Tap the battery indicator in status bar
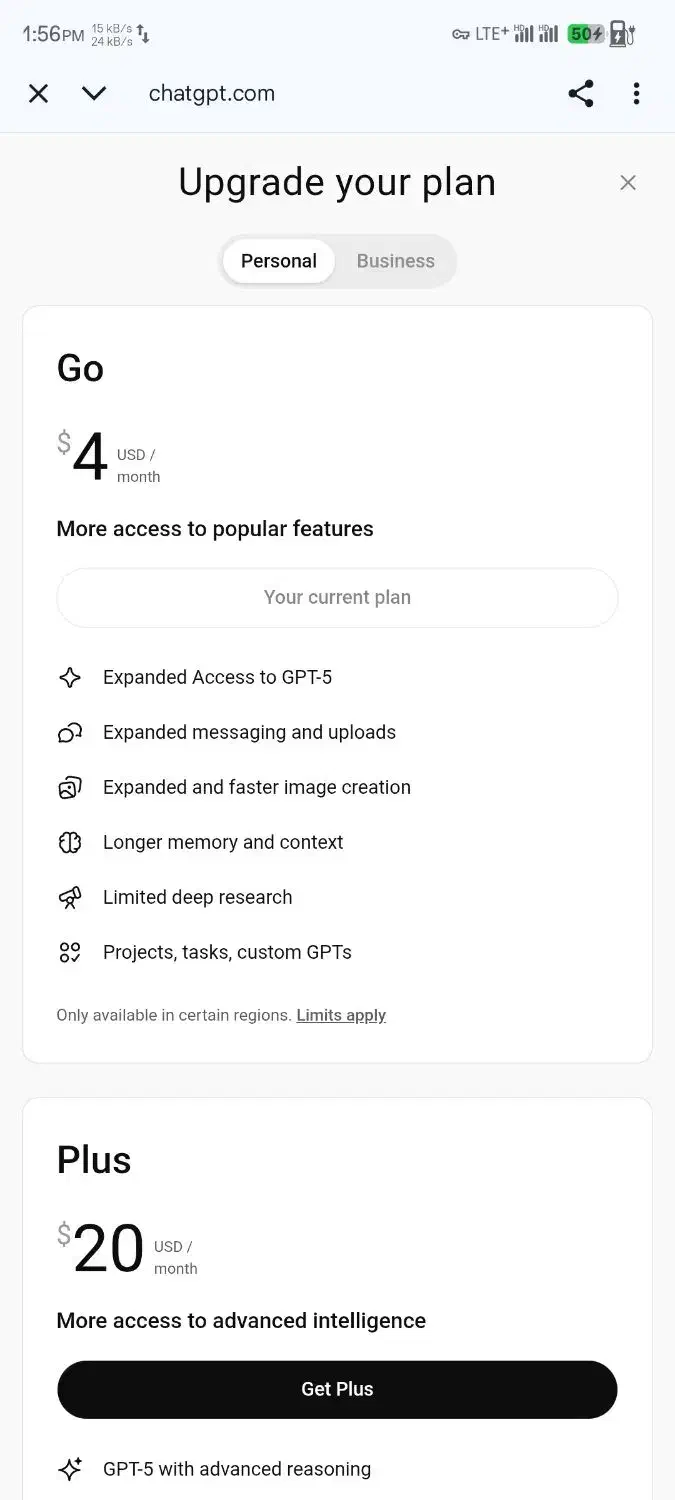This screenshot has height=1500, width=675. (x=587, y=34)
